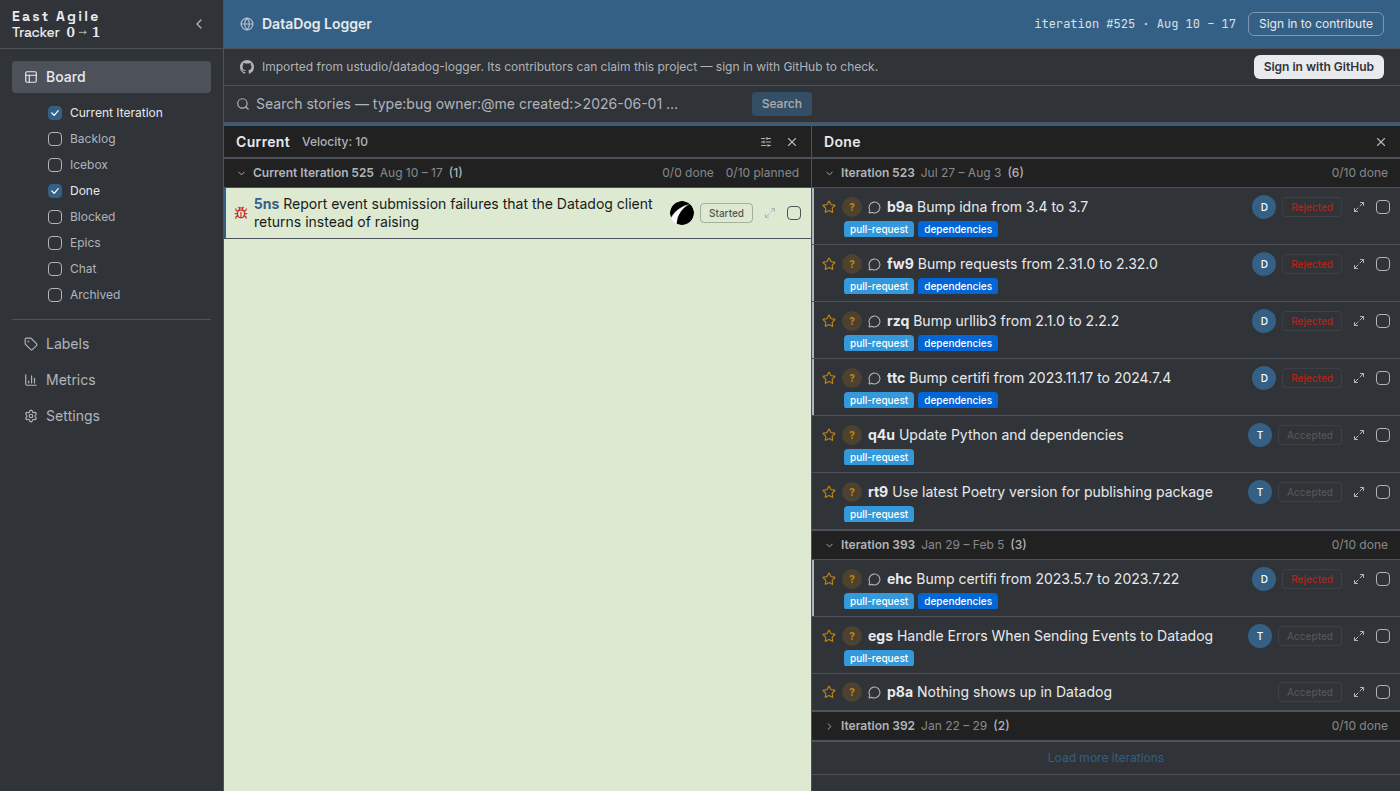Collapse Current Iteration 525 section
1400x791 pixels.
(241, 173)
